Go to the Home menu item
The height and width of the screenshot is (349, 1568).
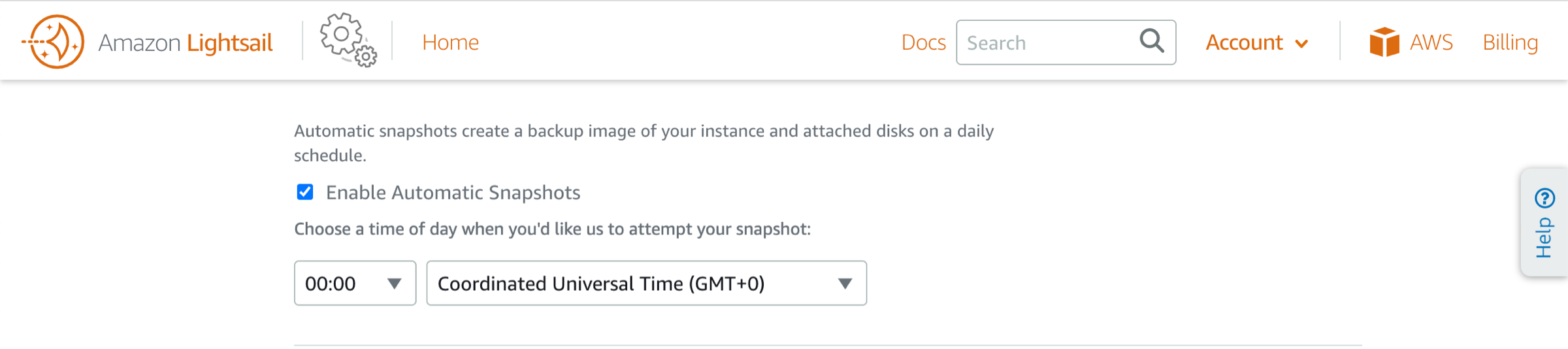[x=450, y=42]
